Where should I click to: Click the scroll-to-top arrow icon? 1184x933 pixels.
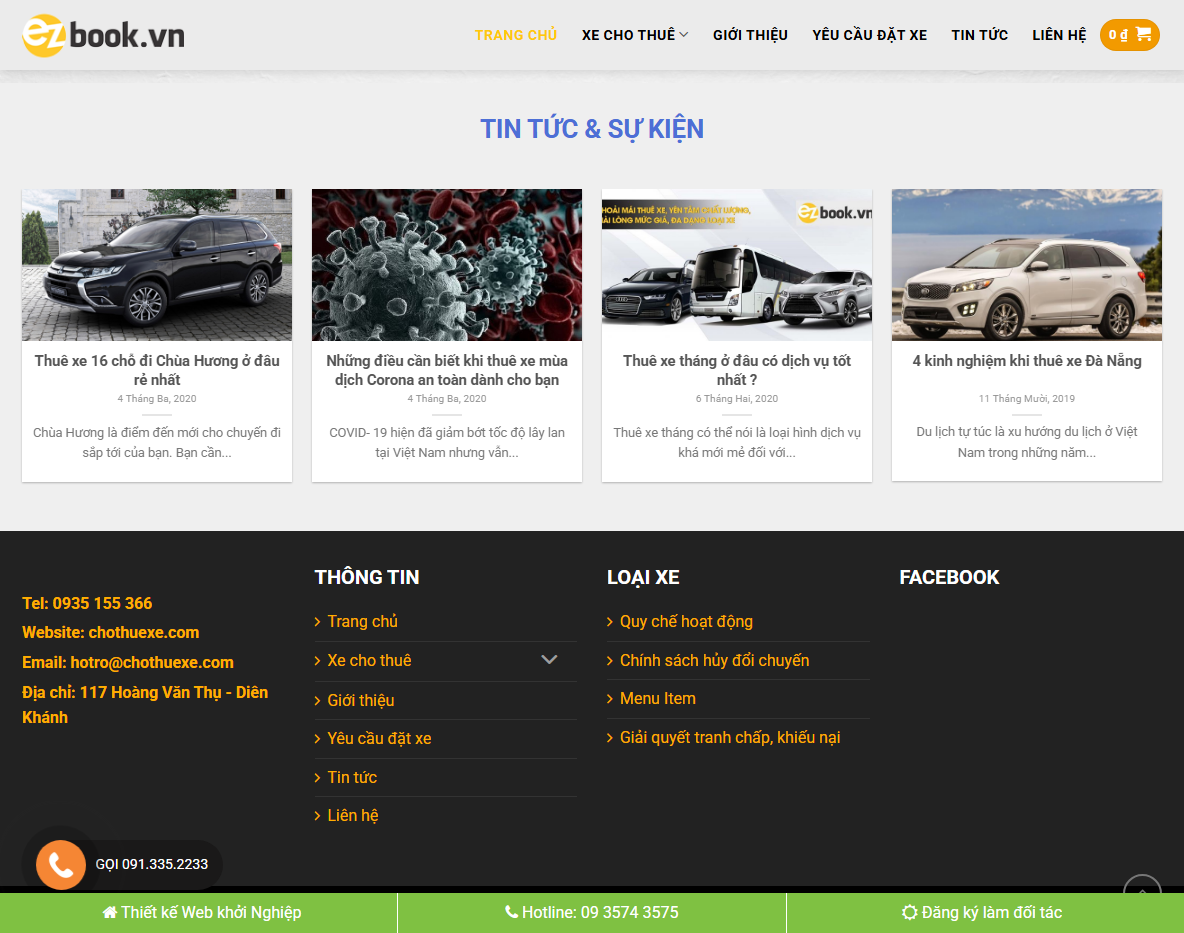(1141, 890)
